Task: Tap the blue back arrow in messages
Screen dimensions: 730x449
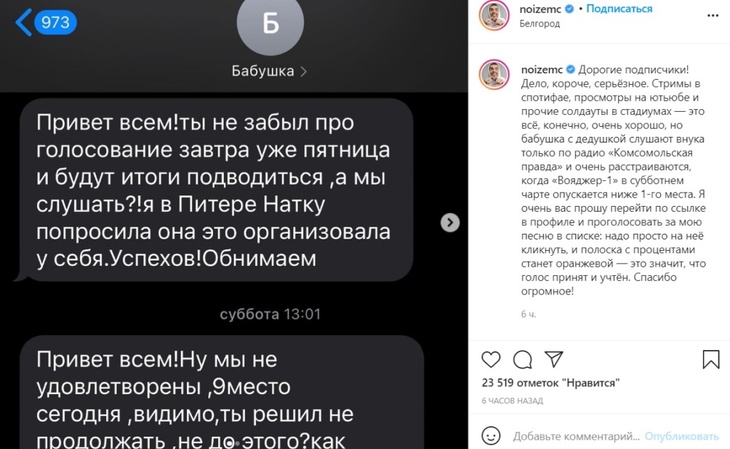Action: tap(23, 22)
